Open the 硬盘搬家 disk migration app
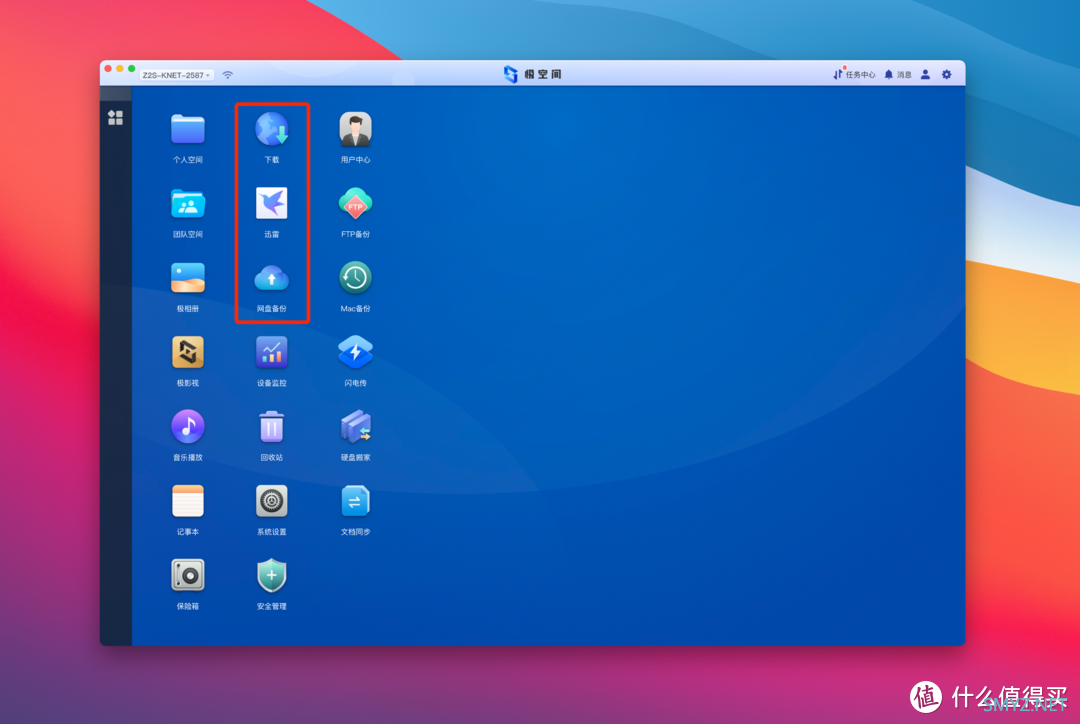1080x724 pixels. tap(355, 427)
